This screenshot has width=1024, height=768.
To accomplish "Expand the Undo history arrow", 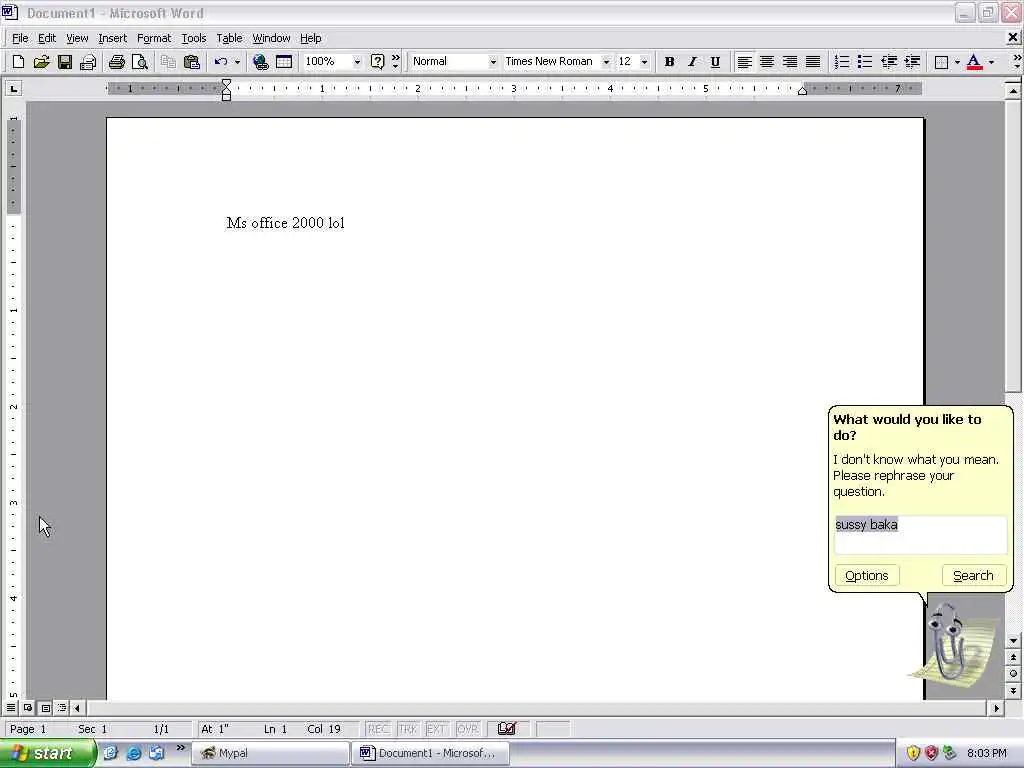I will [237, 62].
